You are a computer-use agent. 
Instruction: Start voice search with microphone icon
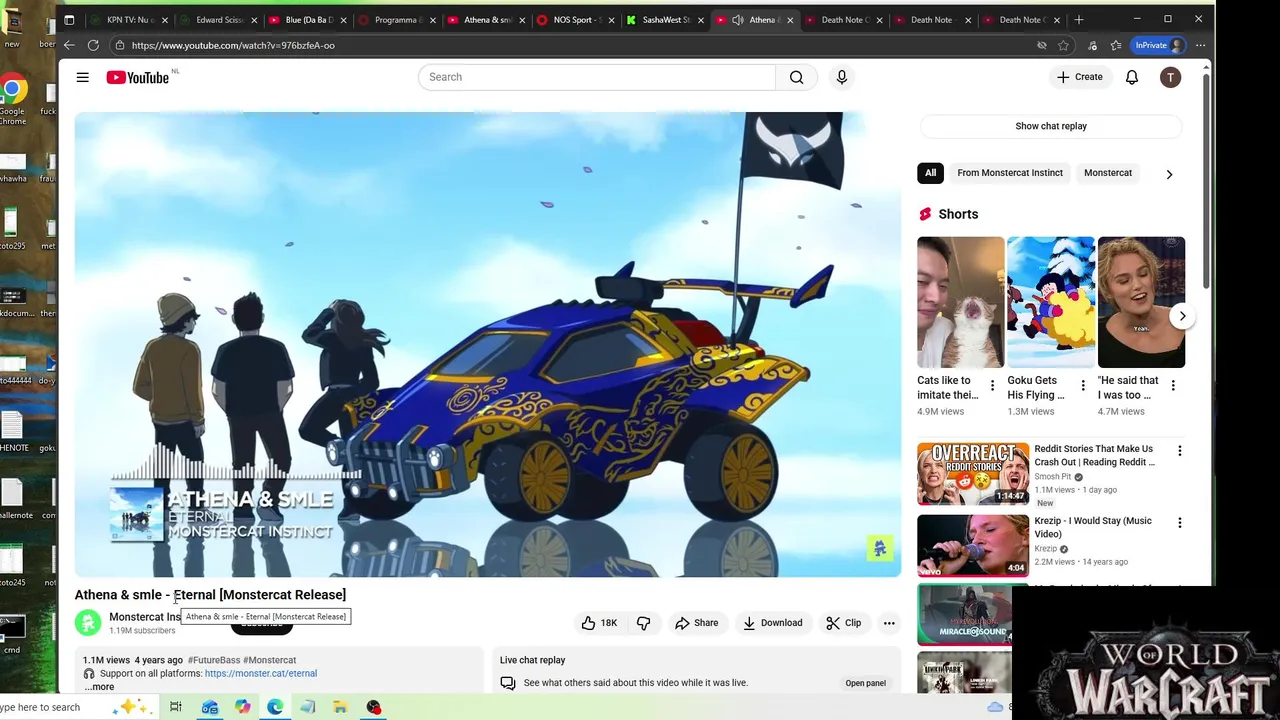pos(842,77)
